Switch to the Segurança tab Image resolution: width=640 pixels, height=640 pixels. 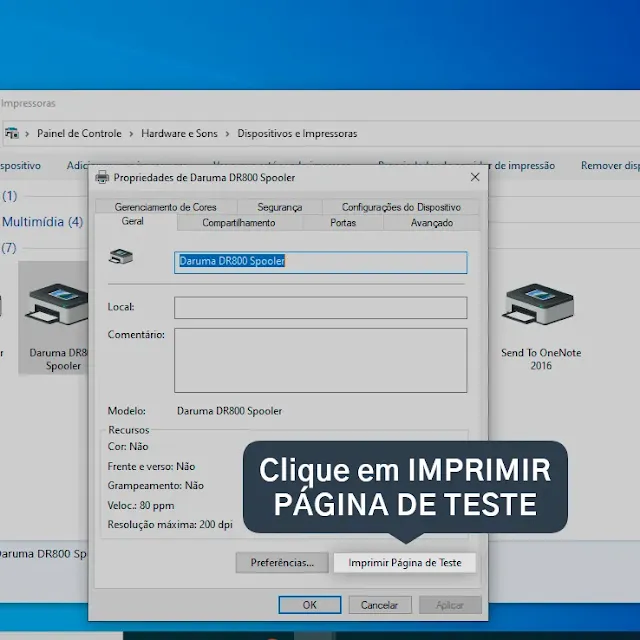280,207
